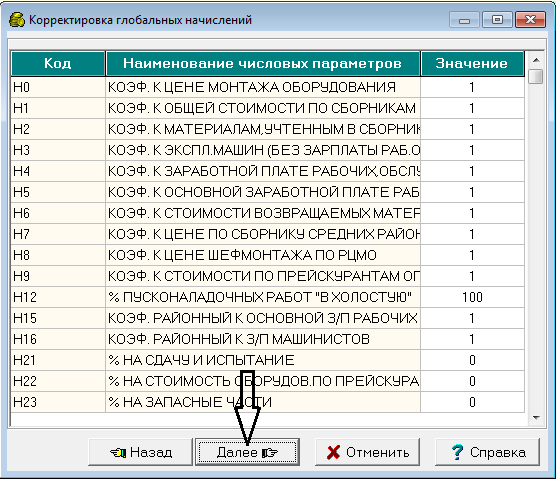Image resolution: width=556 pixels, height=479 pixels.
Task: Click КОЭФ. К ЦЕНЕ ПО СБОРНИКУ СРЕДНИХ
Action: click(263, 234)
